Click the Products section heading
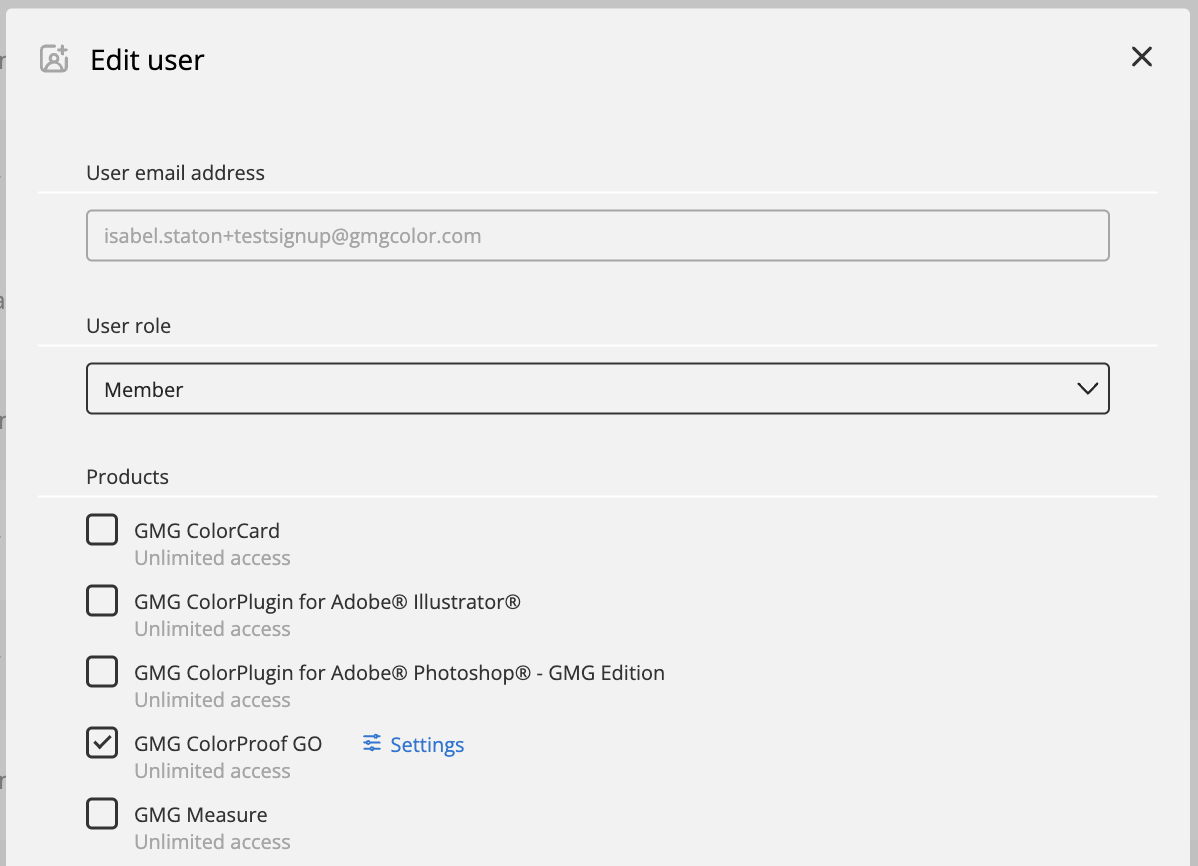Image resolution: width=1198 pixels, height=866 pixels. coord(128,477)
